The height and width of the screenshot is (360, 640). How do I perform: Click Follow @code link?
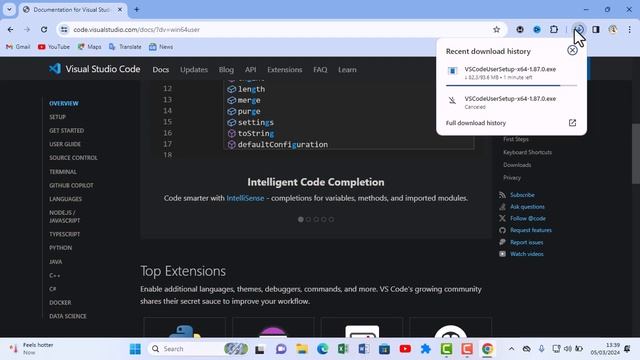(x=528, y=218)
